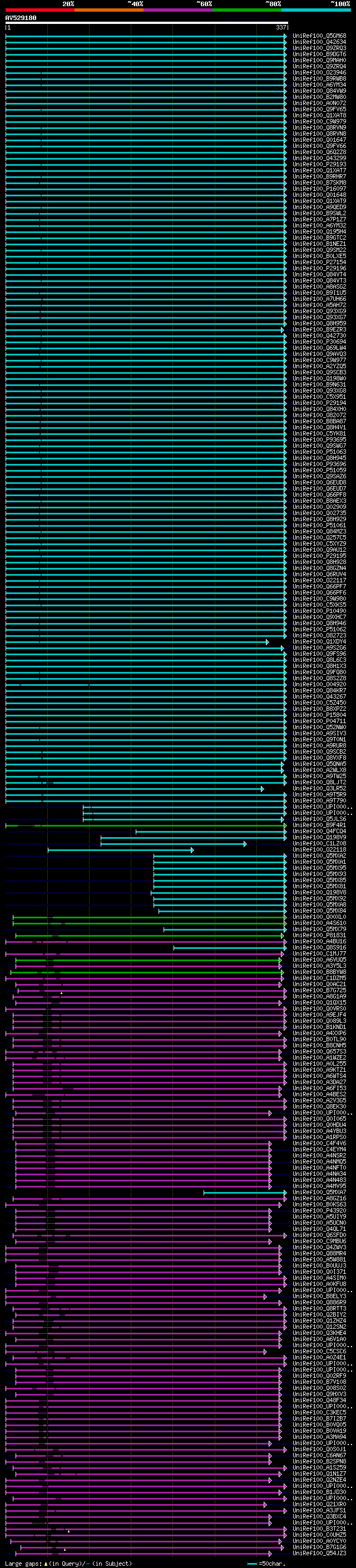Click hit label UniRef100_B9RWB8
The image size is (356, 1568).
pyautogui.click(x=319, y=78)
